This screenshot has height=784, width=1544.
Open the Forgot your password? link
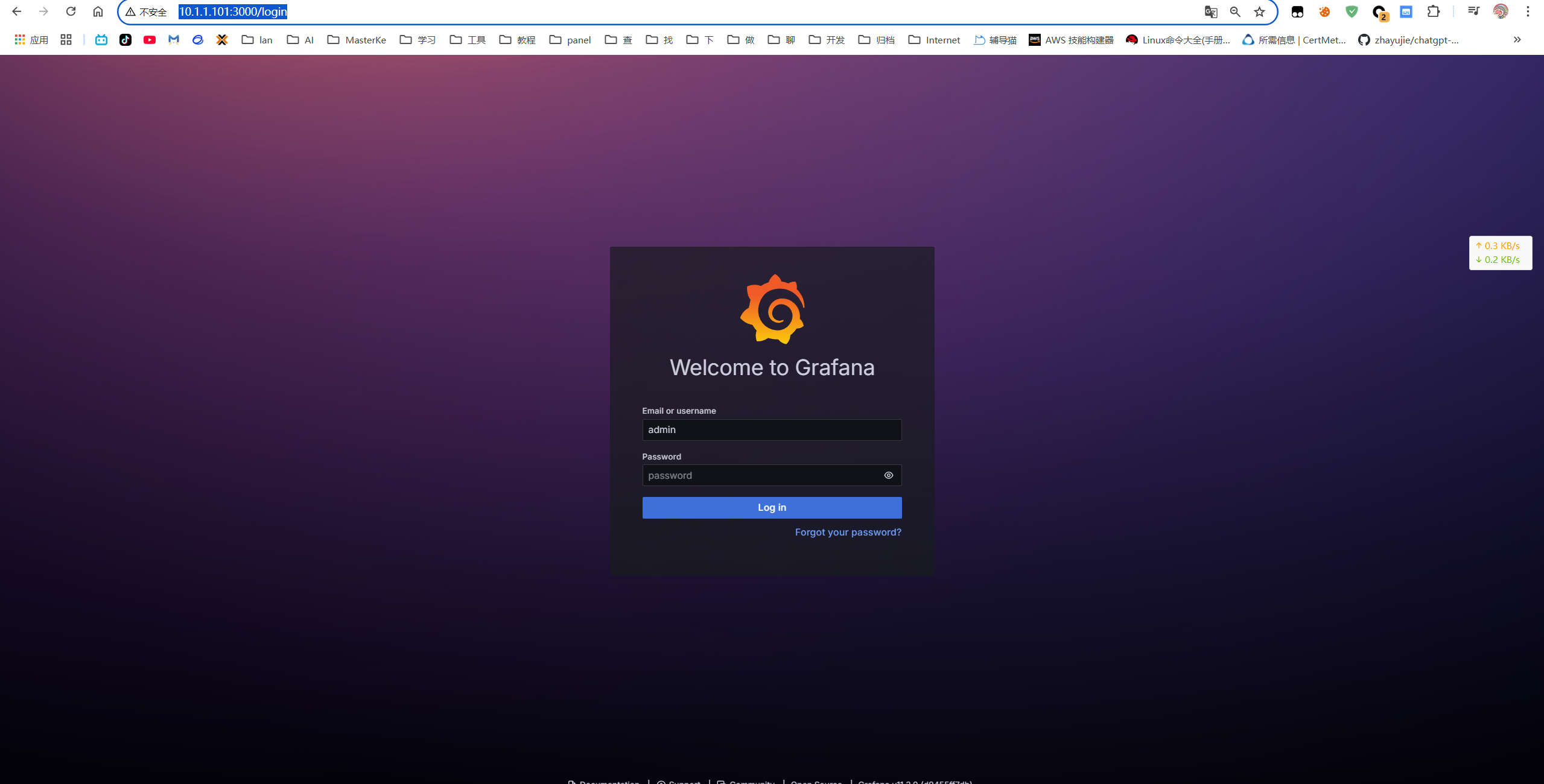(848, 533)
